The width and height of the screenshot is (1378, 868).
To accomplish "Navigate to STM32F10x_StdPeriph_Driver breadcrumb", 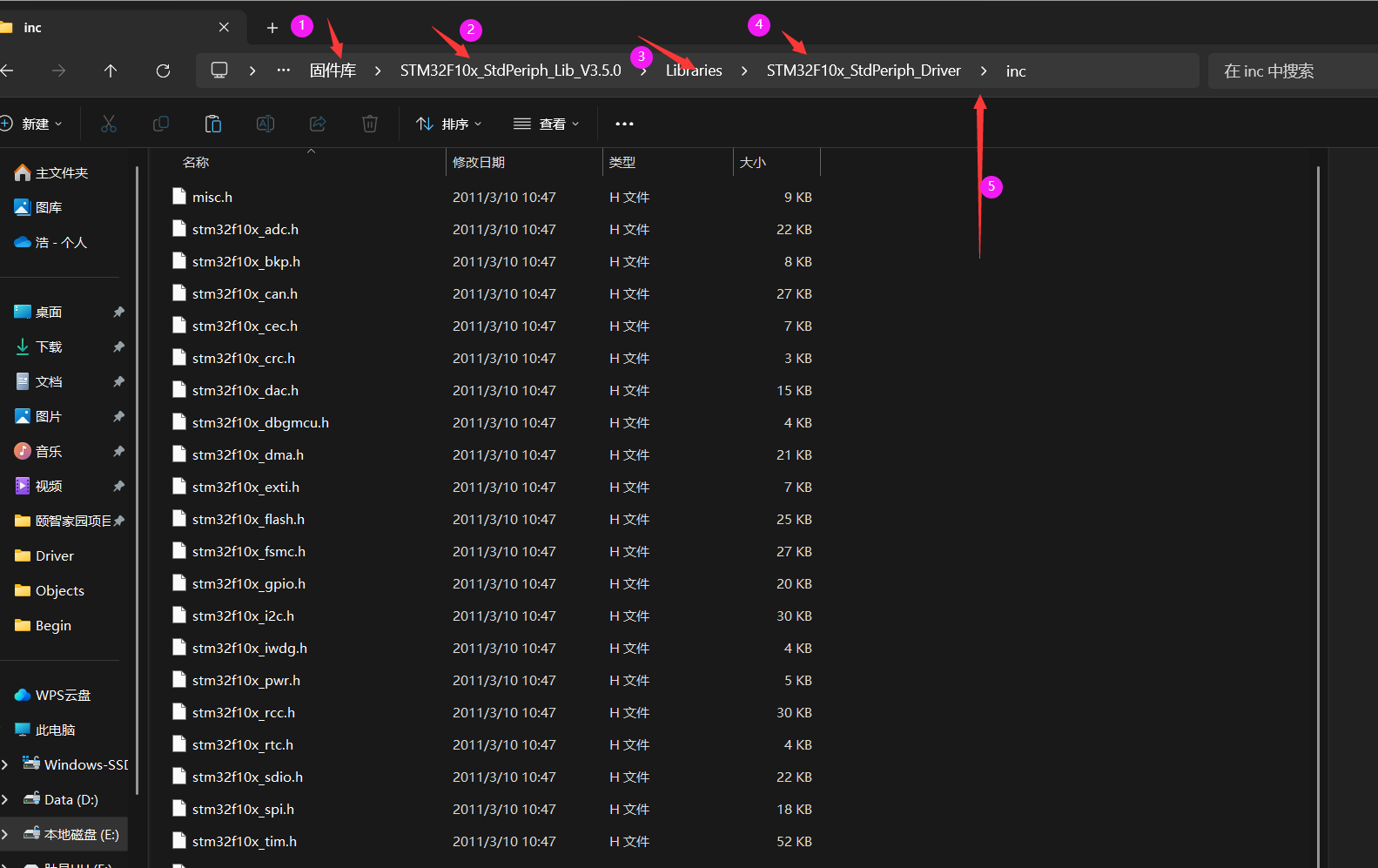I will coord(864,71).
